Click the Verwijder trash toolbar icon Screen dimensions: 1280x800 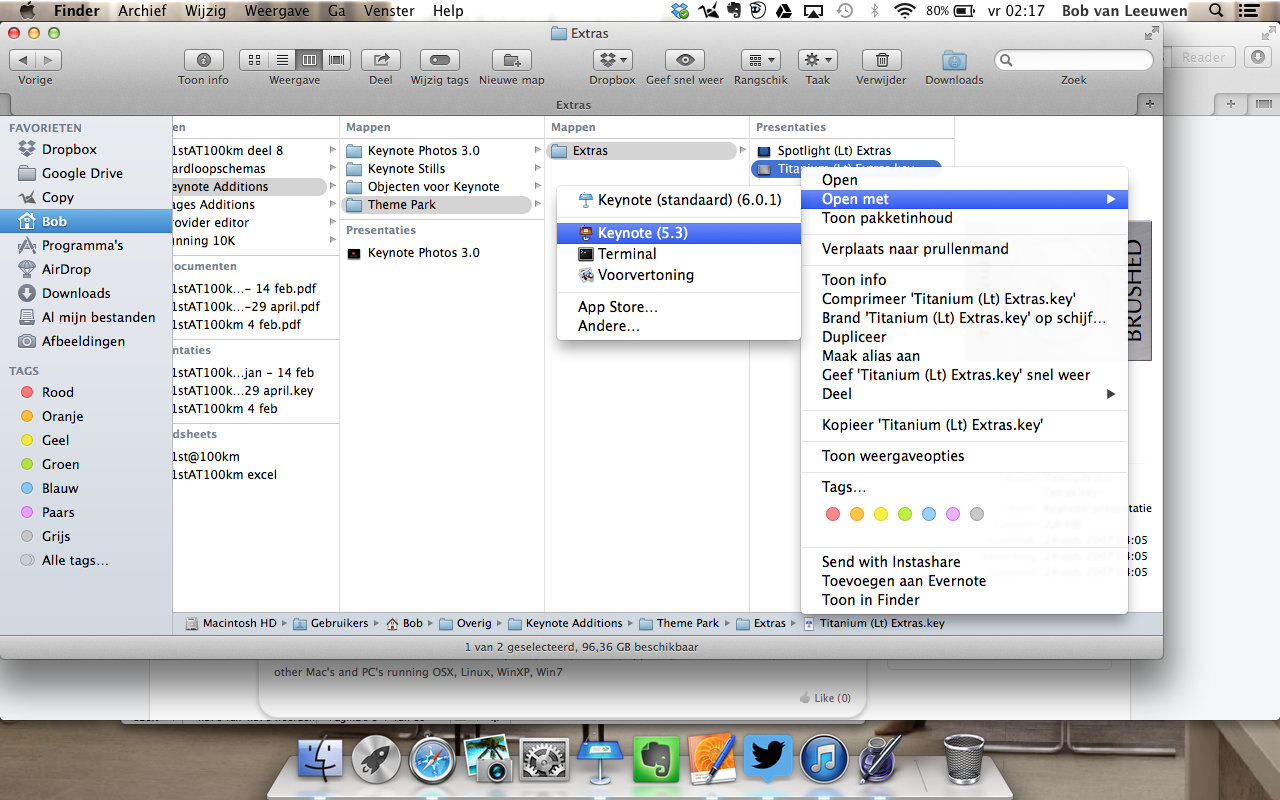point(881,60)
